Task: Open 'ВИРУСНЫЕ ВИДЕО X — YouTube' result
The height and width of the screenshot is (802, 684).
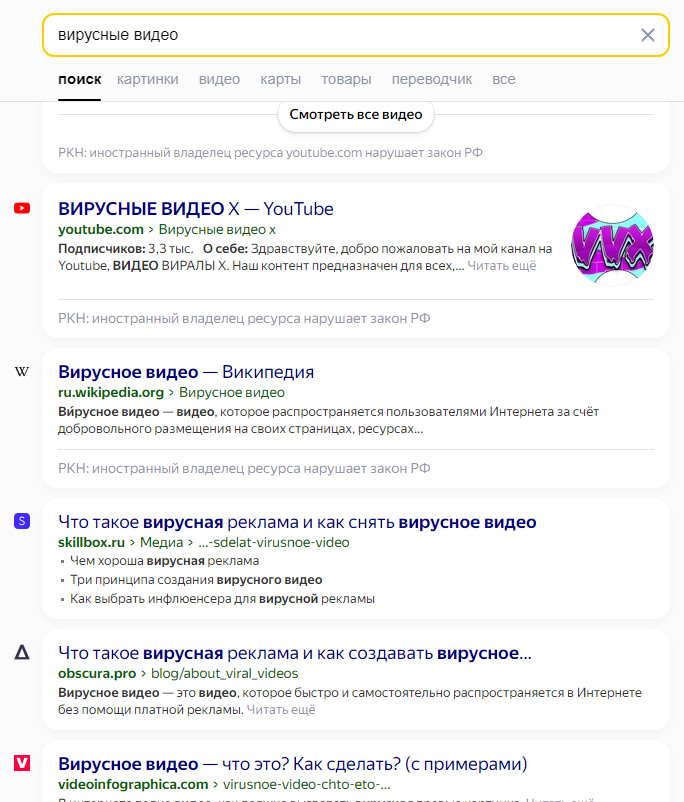Action: (195, 209)
